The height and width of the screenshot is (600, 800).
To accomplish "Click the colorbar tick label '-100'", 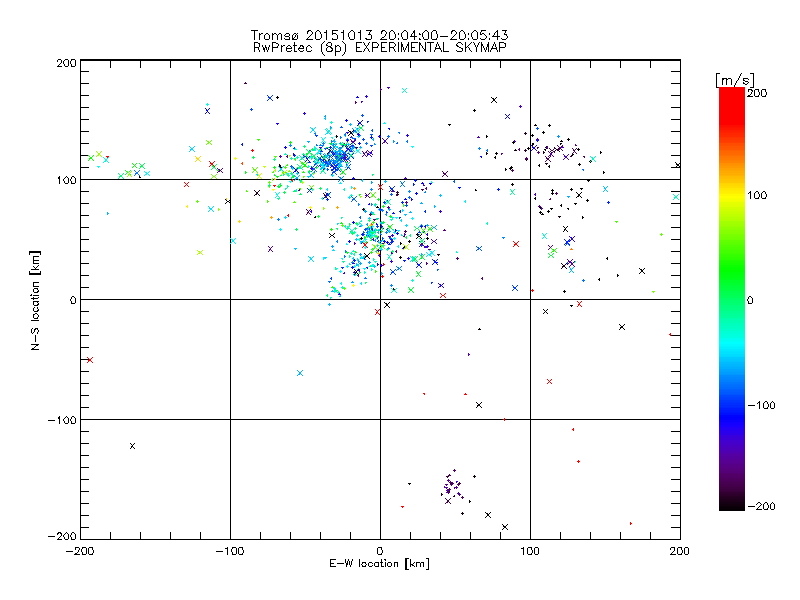I will pyautogui.click(x=761, y=405).
